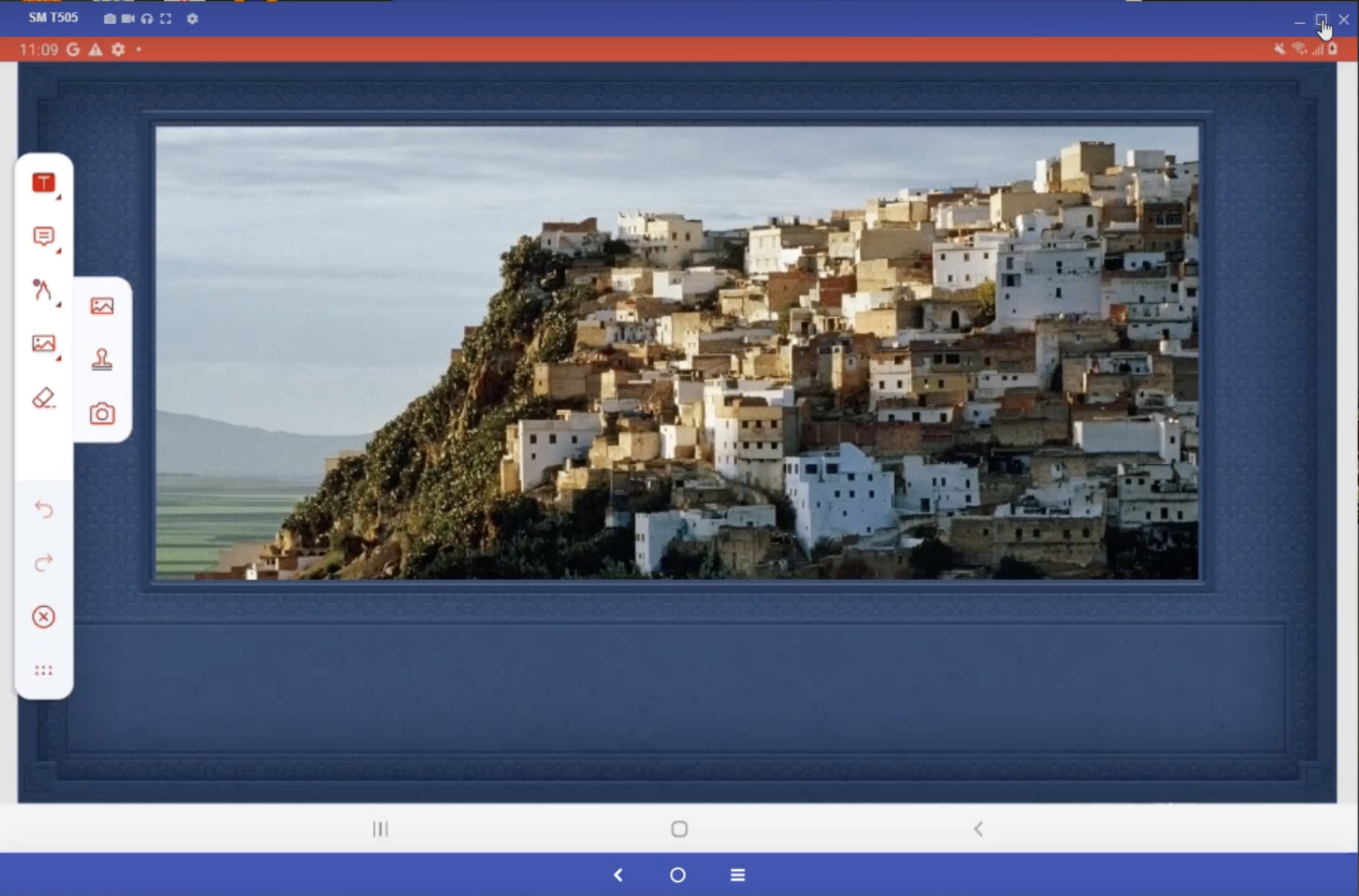Start recording with video camera icon
1359x896 pixels.
(128, 19)
